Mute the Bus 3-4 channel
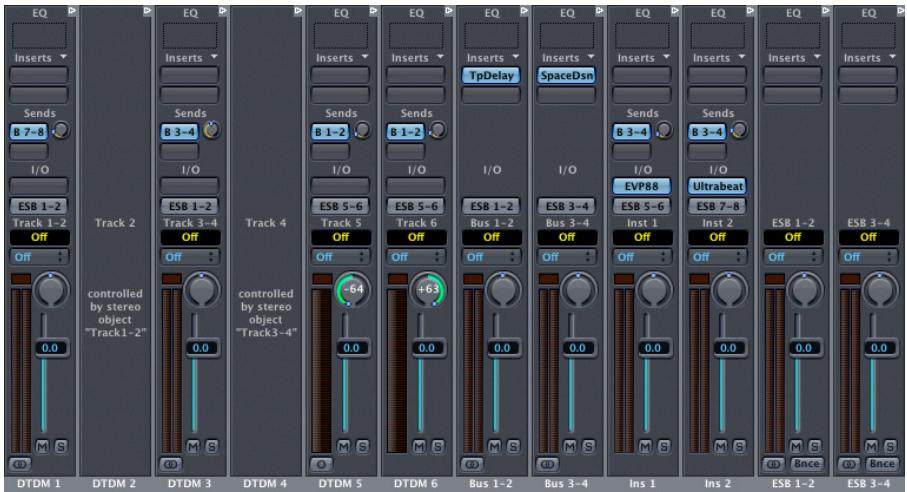Viewport: 907px width, 492px height. click(570, 446)
